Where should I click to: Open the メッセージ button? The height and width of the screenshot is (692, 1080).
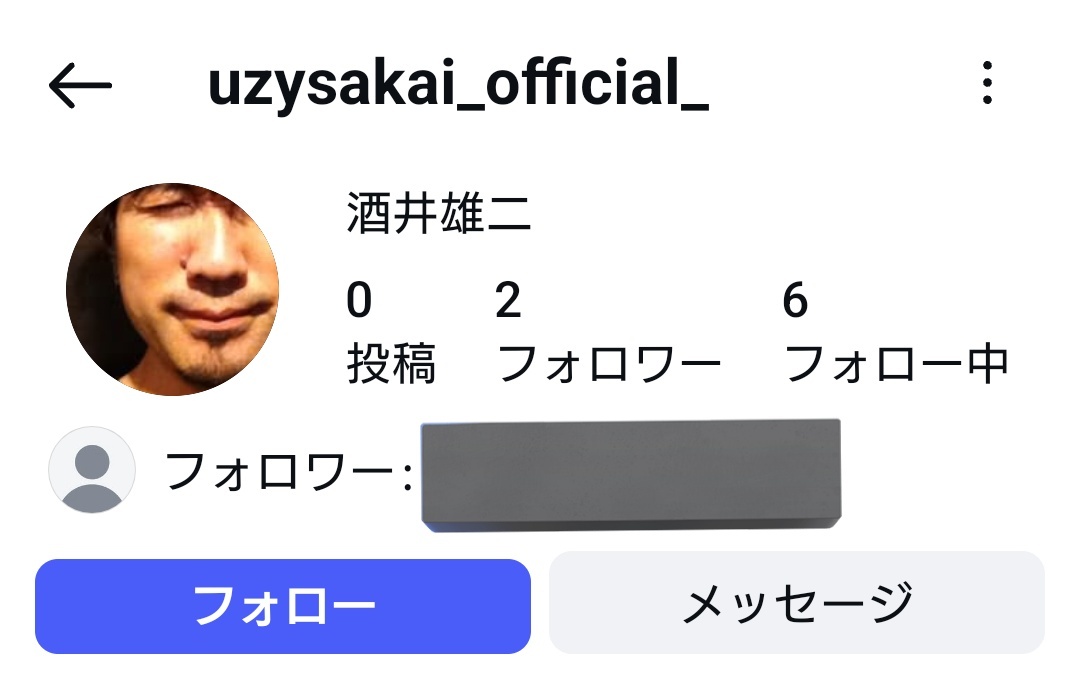[x=797, y=603]
